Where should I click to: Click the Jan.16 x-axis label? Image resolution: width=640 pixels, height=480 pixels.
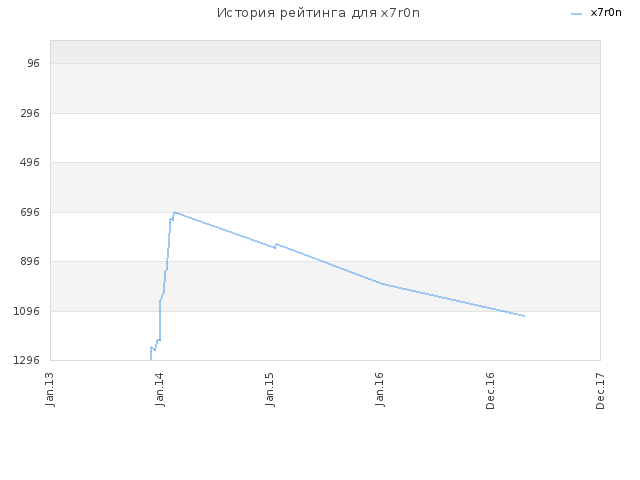coord(380,389)
